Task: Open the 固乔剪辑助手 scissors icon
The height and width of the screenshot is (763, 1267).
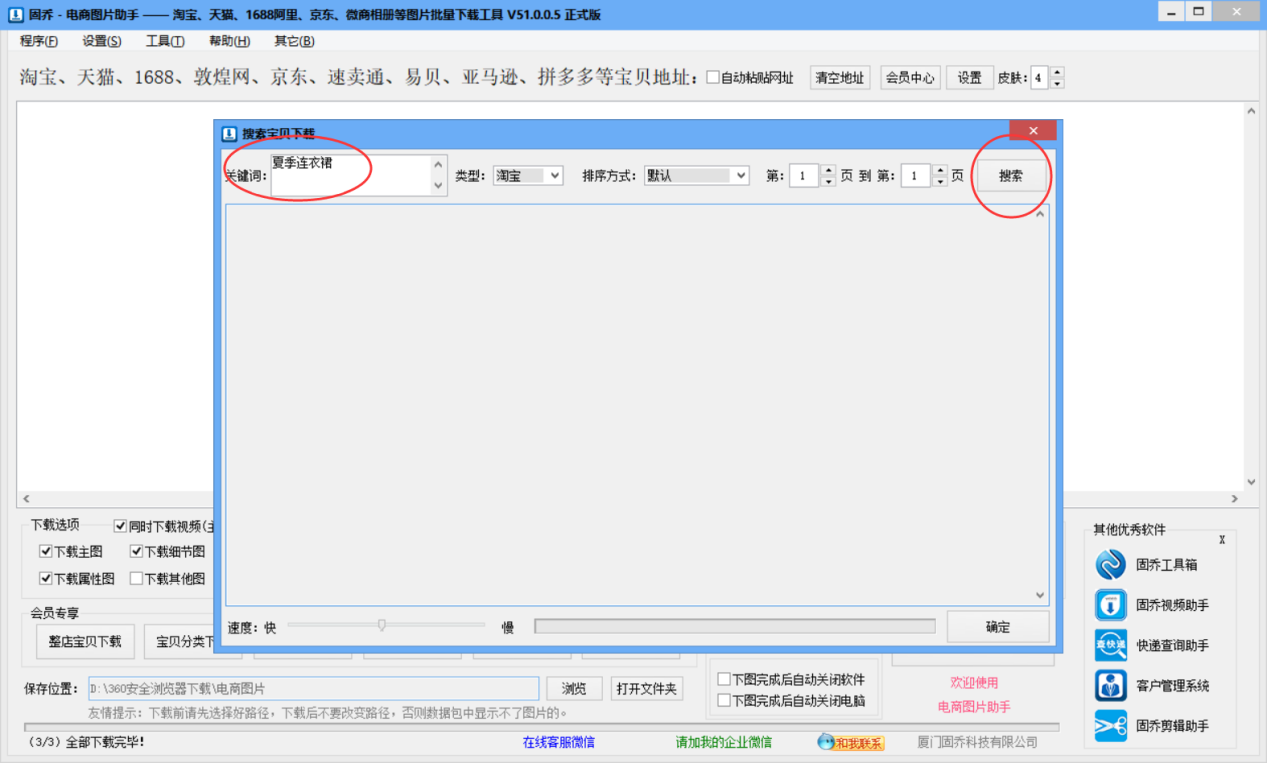Action: [1110, 725]
